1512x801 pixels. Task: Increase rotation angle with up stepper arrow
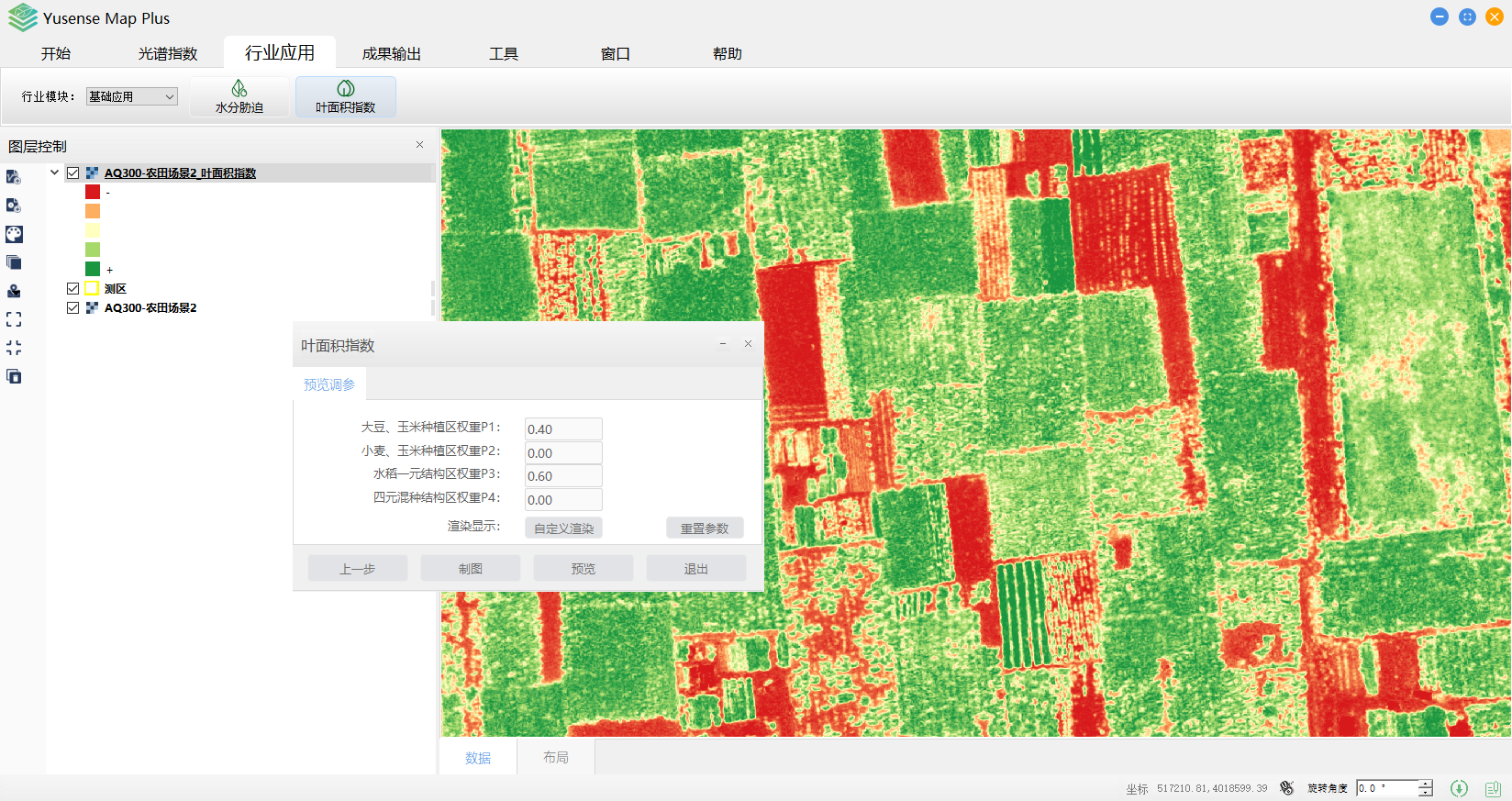[x=1425, y=784]
